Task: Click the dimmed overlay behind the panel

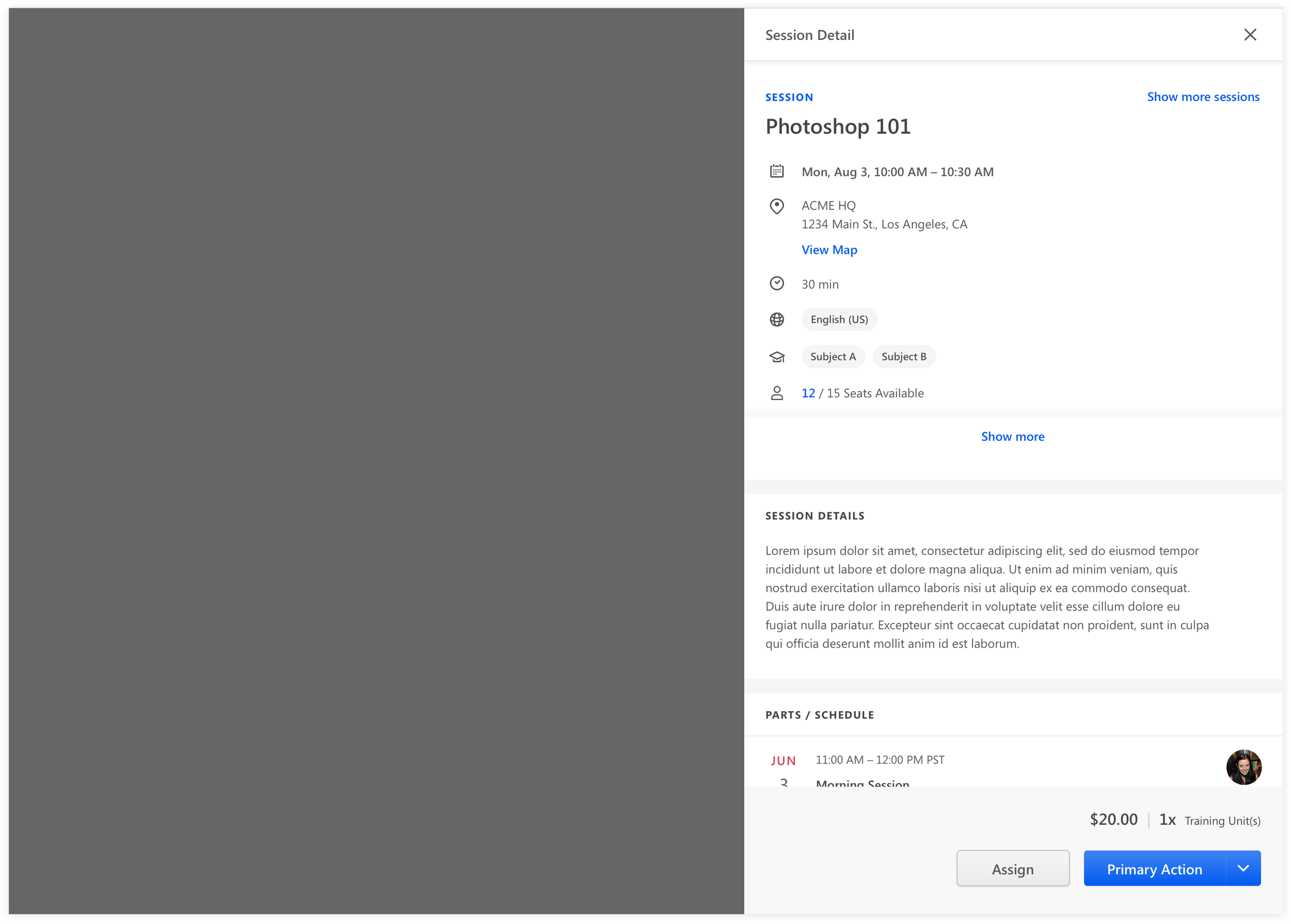Action: click(x=376, y=461)
